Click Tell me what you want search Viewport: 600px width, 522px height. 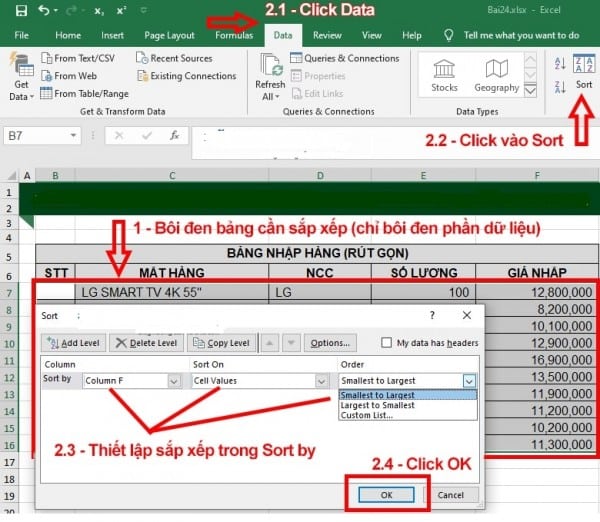tap(521, 35)
